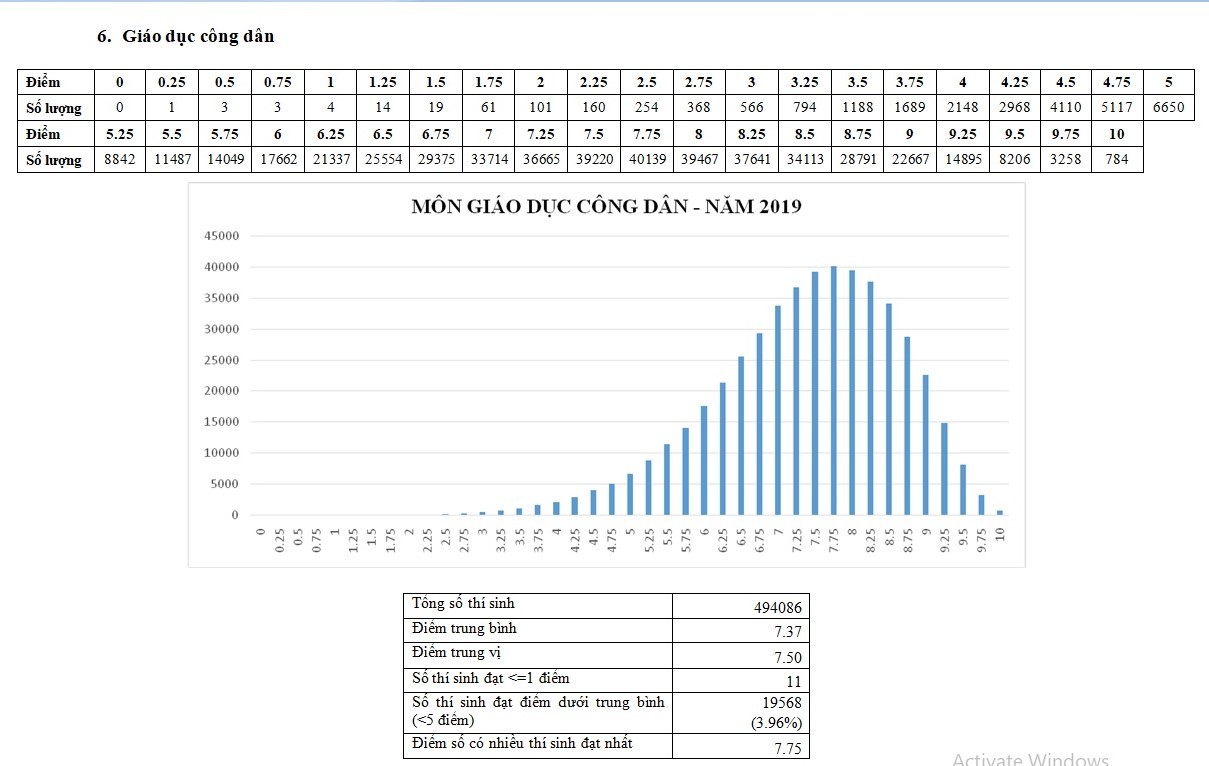Select the table cell showing 33714
This screenshot has height=766, width=1209.
(489, 159)
